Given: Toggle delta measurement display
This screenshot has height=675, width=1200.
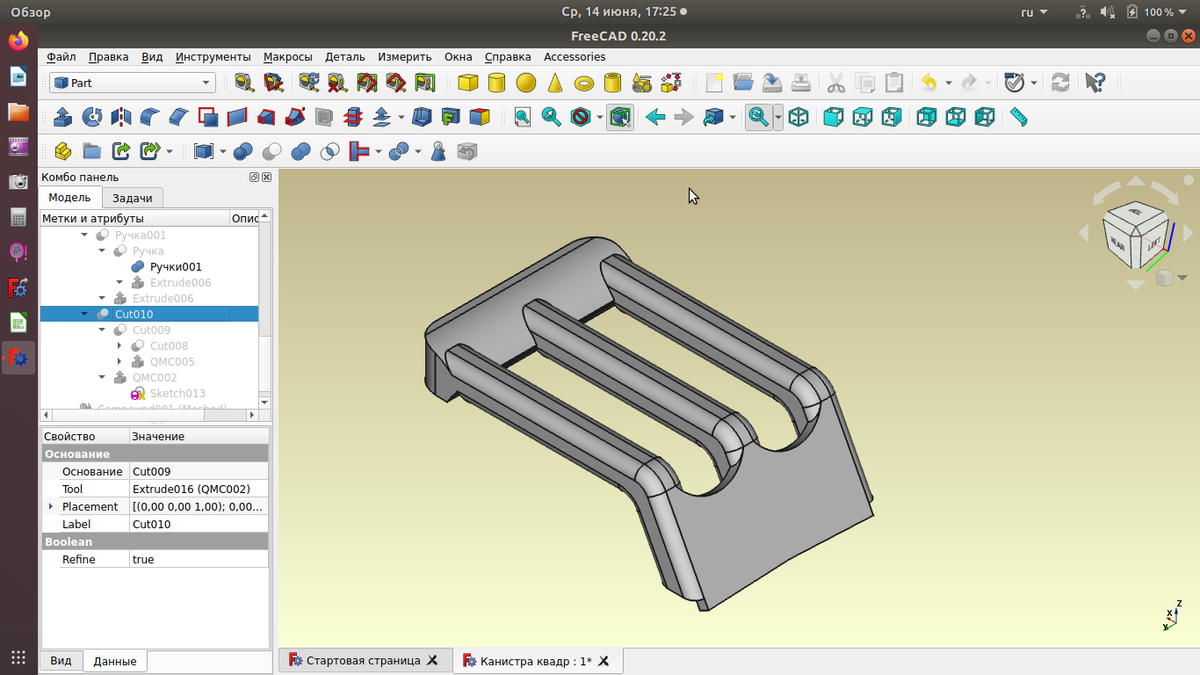Looking at the screenshot, I should (x=425, y=83).
